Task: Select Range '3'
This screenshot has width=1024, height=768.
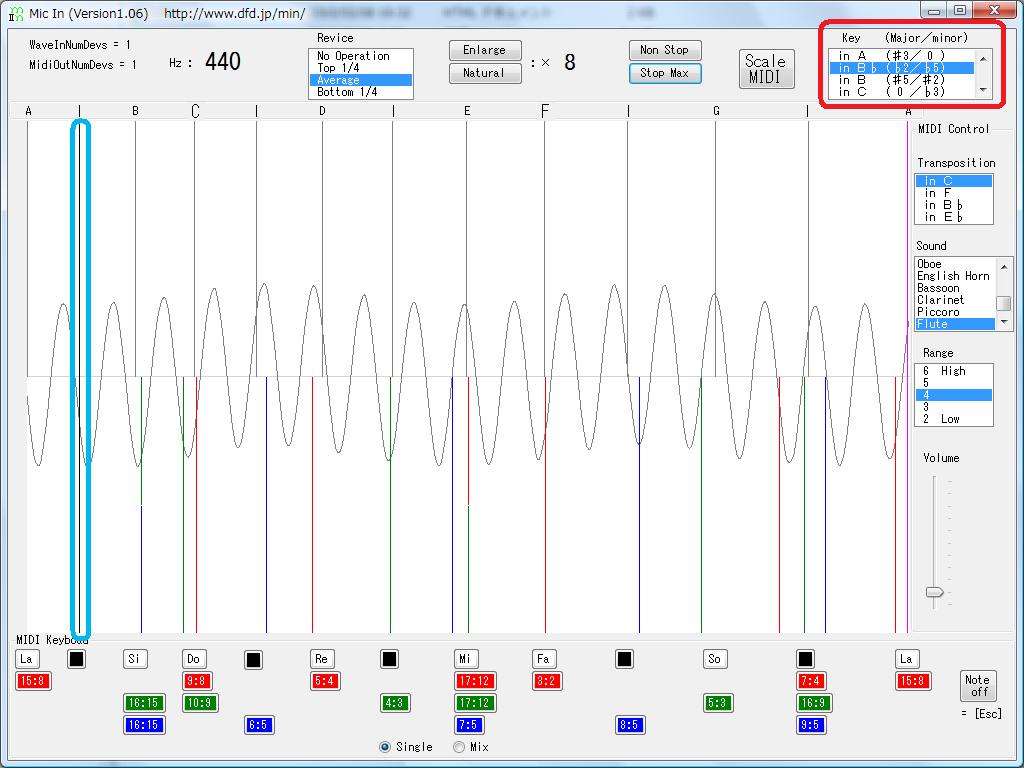Action: (x=954, y=407)
